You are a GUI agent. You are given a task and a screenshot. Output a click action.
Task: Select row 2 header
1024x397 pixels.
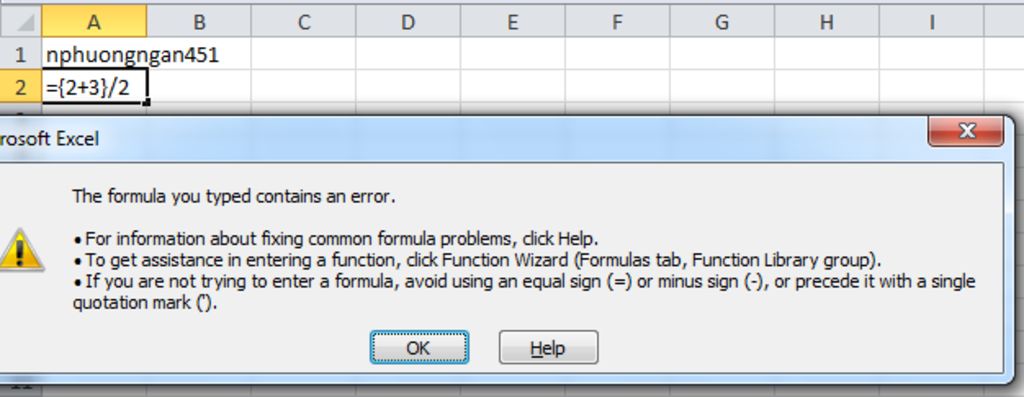20,86
